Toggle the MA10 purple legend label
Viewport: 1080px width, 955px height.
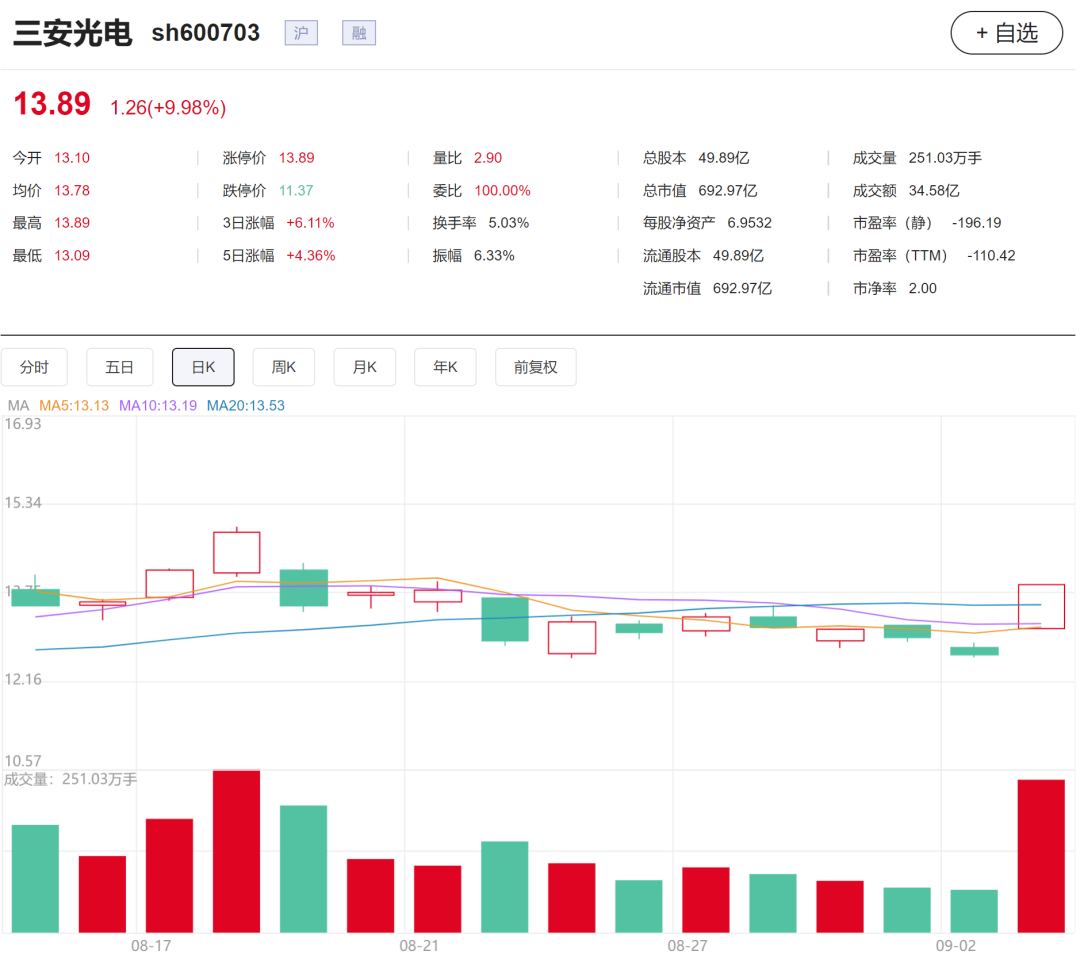(x=158, y=406)
